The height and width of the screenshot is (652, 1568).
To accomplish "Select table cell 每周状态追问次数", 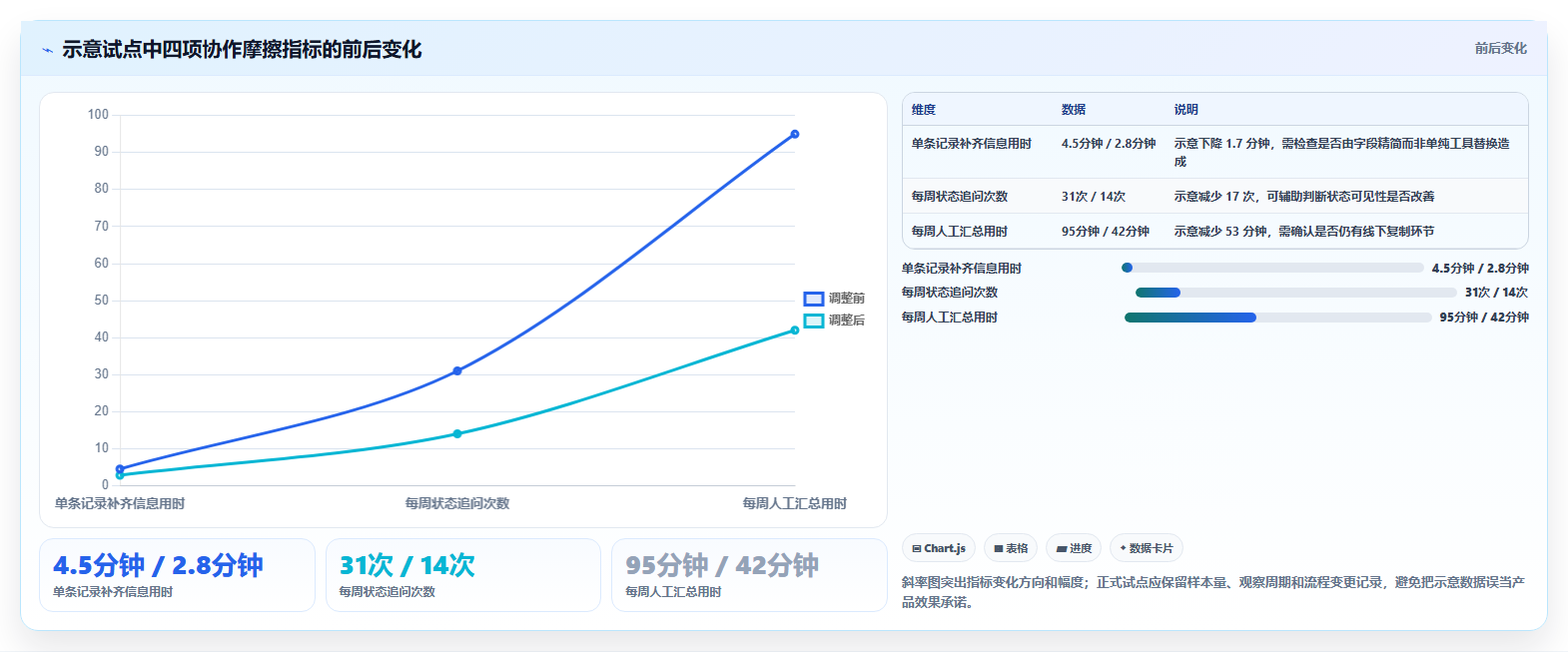I will click(960, 197).
